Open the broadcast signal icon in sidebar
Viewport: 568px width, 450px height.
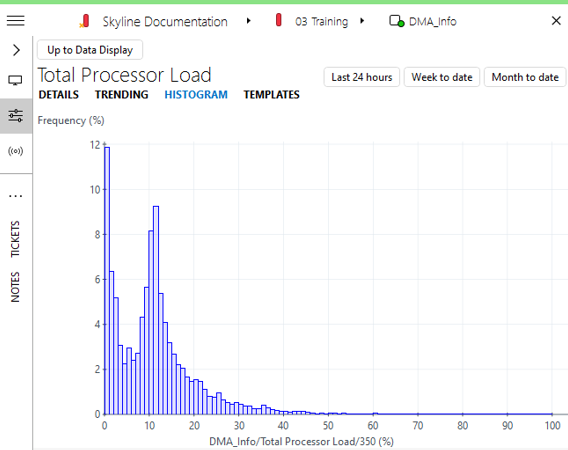[x=16, y=151]
